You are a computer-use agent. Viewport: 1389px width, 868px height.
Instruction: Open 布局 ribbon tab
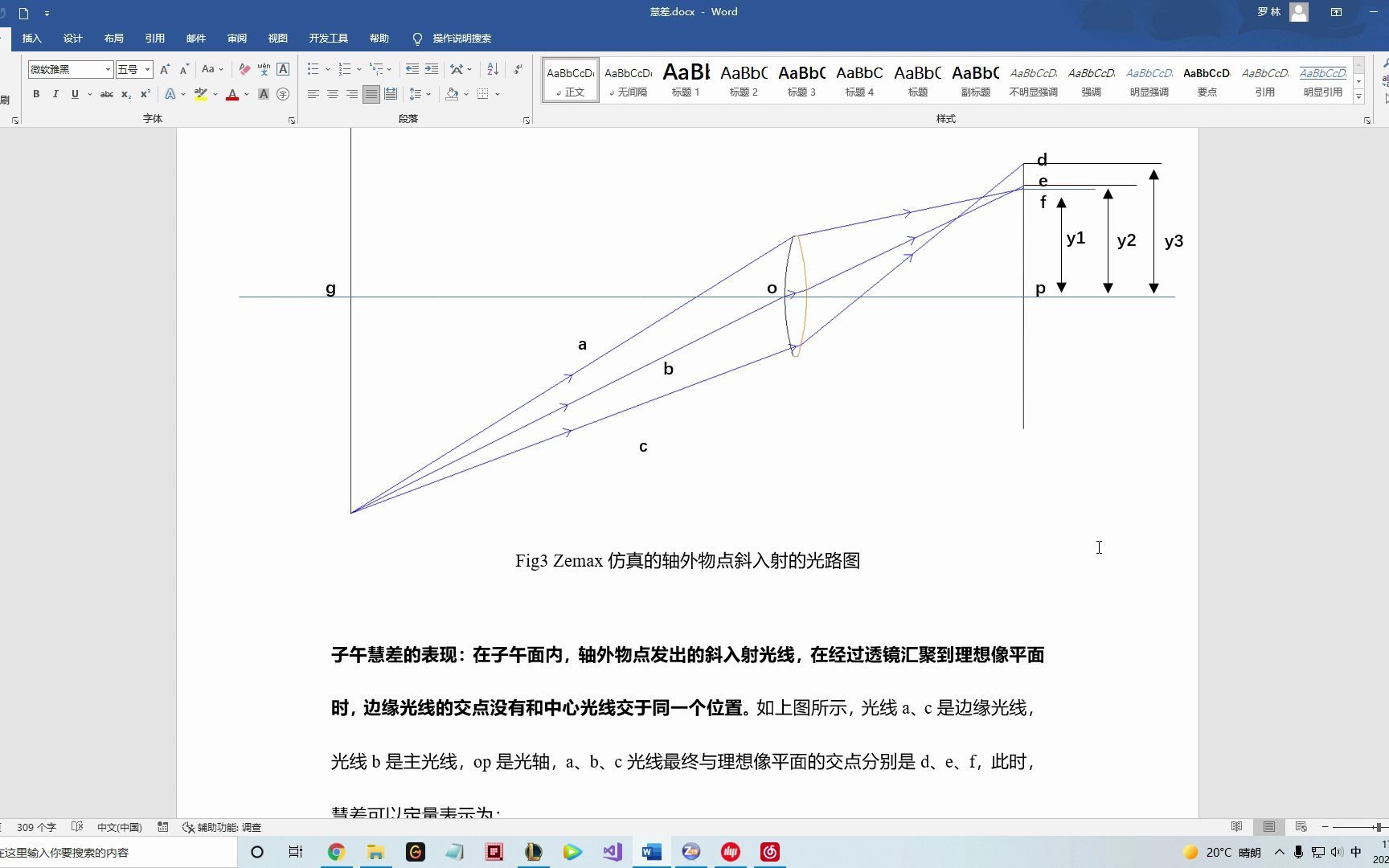pos(114,39)
